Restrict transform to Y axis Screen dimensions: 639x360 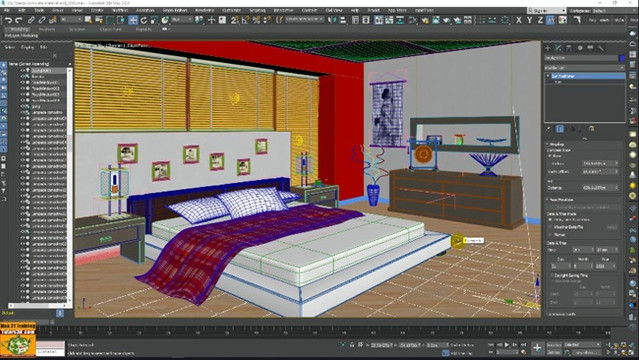click(x=529, y=20)
